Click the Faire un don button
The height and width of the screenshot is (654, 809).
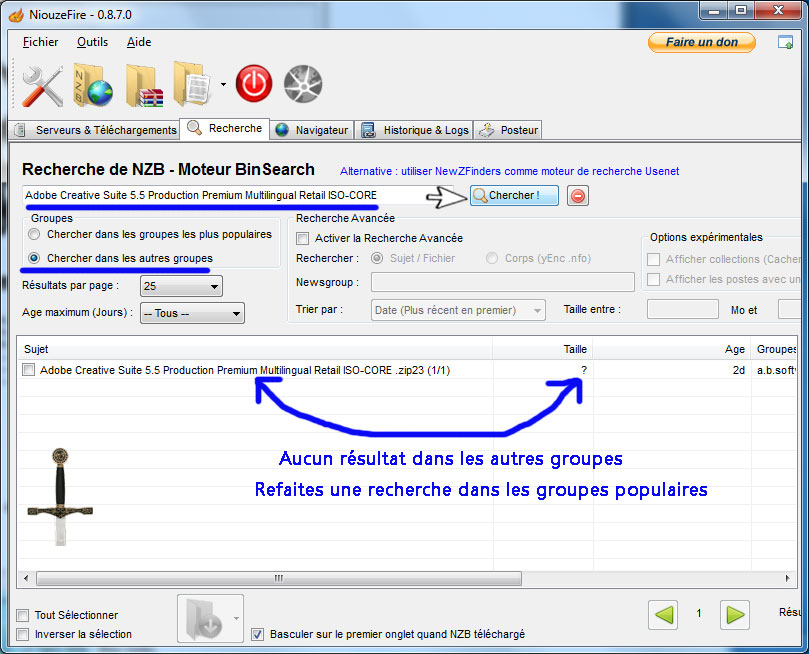click(702, 42)
